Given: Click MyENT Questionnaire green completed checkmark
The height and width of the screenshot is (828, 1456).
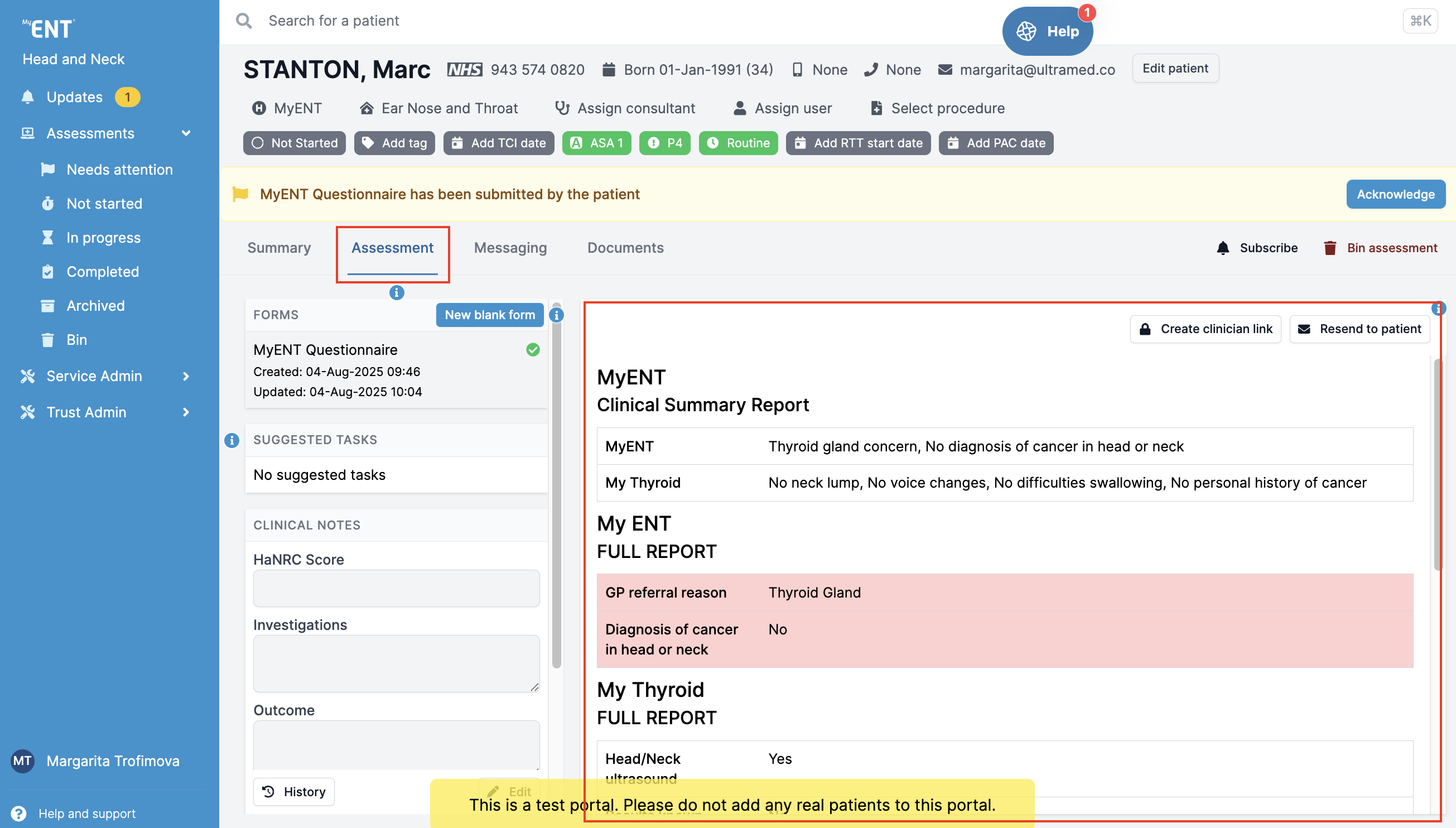Looking at the screenshot, I should tap(532, 350).
